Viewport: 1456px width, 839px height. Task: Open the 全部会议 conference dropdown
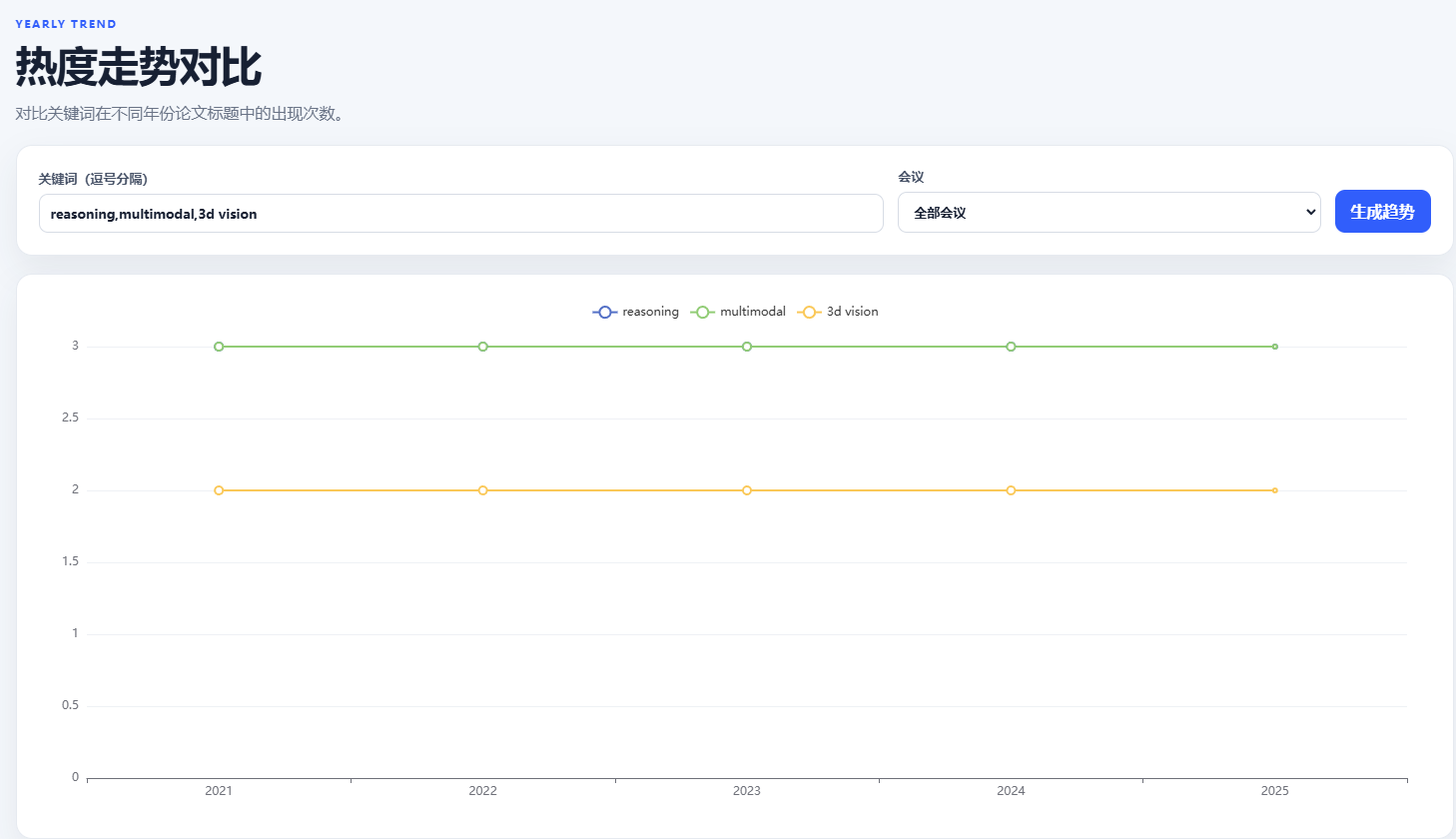tap(1108, 213)
